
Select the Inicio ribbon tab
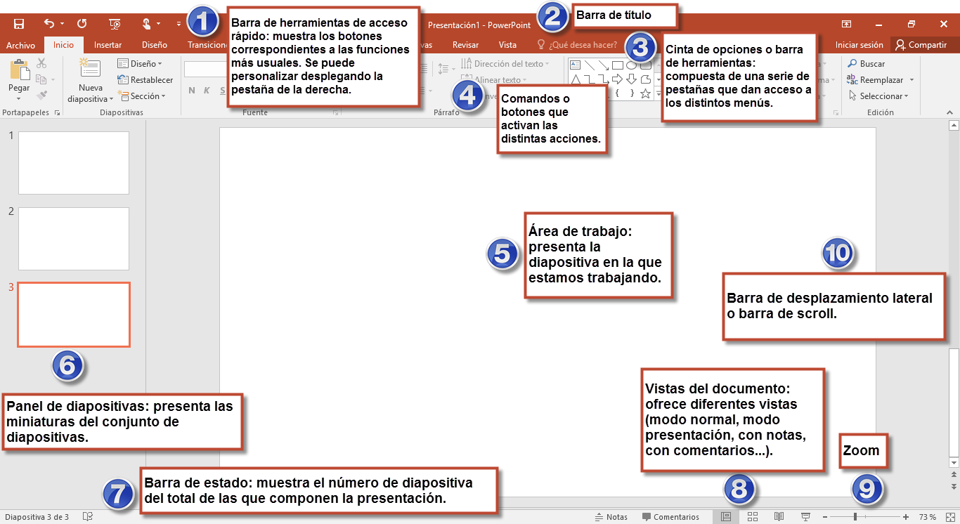click(x=63, y=45)
